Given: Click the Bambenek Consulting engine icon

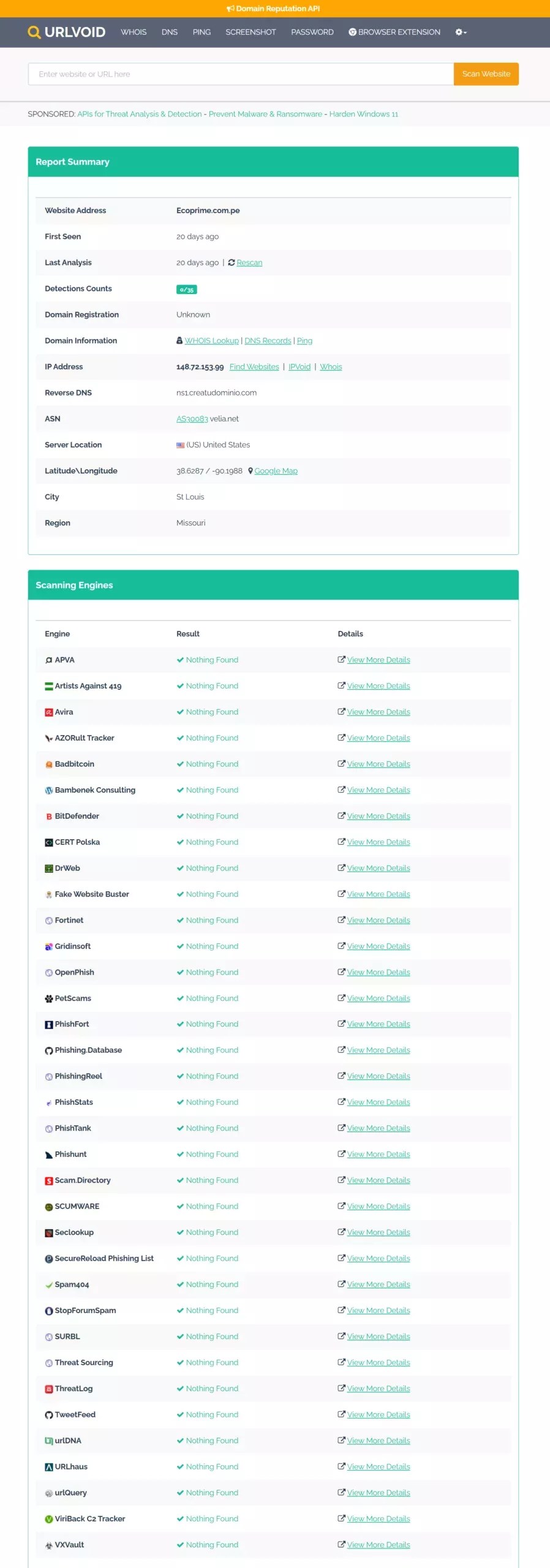Looking at the screenshot, I should click(x=49, y=791).
